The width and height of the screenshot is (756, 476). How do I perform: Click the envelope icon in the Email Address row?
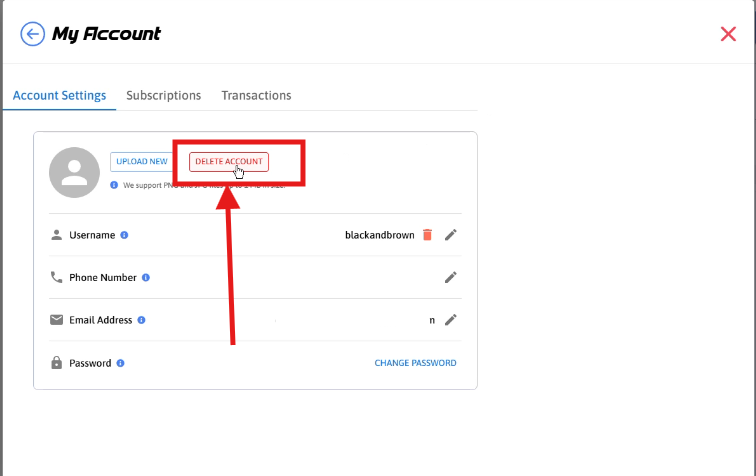(57, 320)
